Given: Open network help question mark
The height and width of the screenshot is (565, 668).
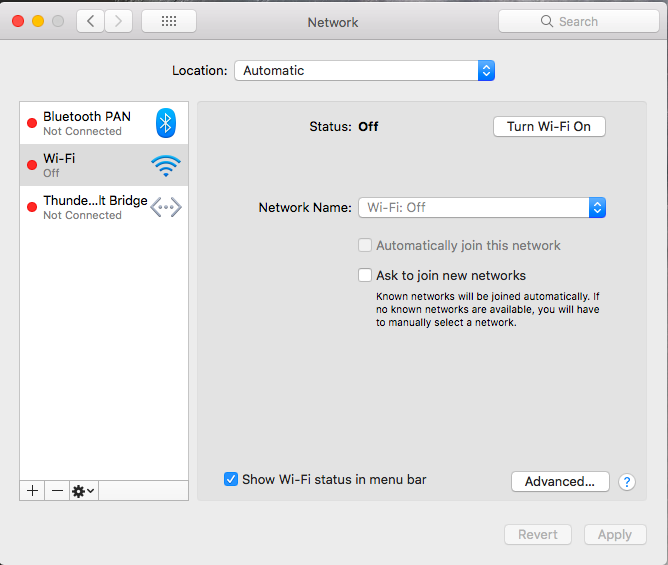Looking at the screenshot, I should (x=627, y=482).
